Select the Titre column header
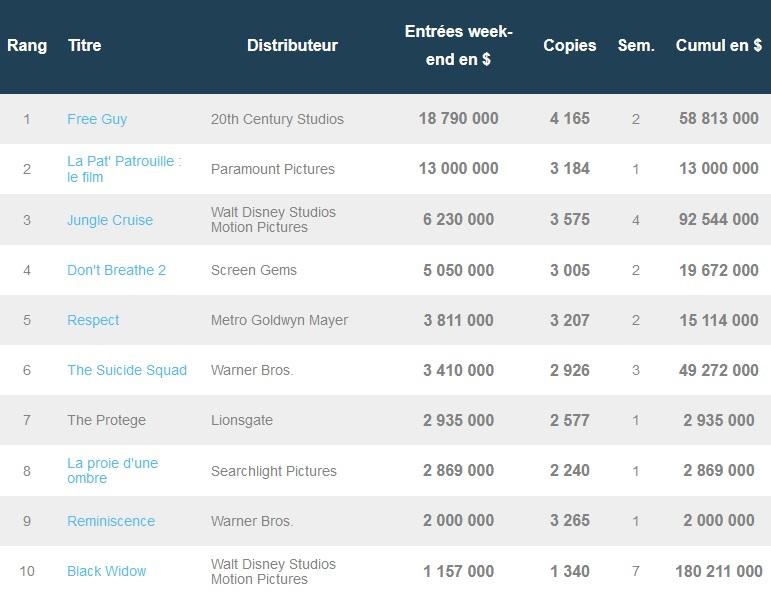 [x=85, y=45]
